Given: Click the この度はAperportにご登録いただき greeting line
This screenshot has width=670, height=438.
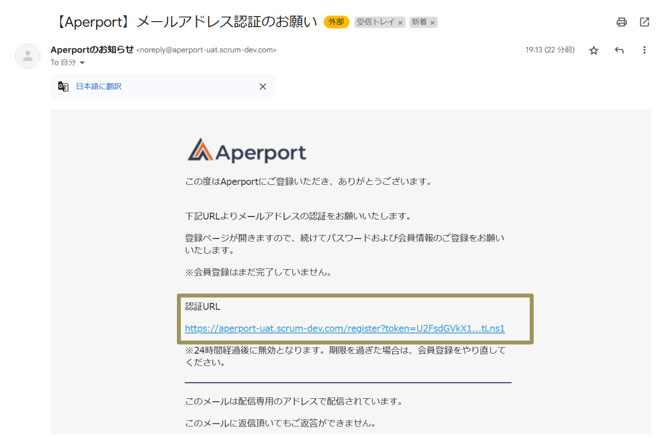Looking at the screenshot, I should tap(309, 182).
